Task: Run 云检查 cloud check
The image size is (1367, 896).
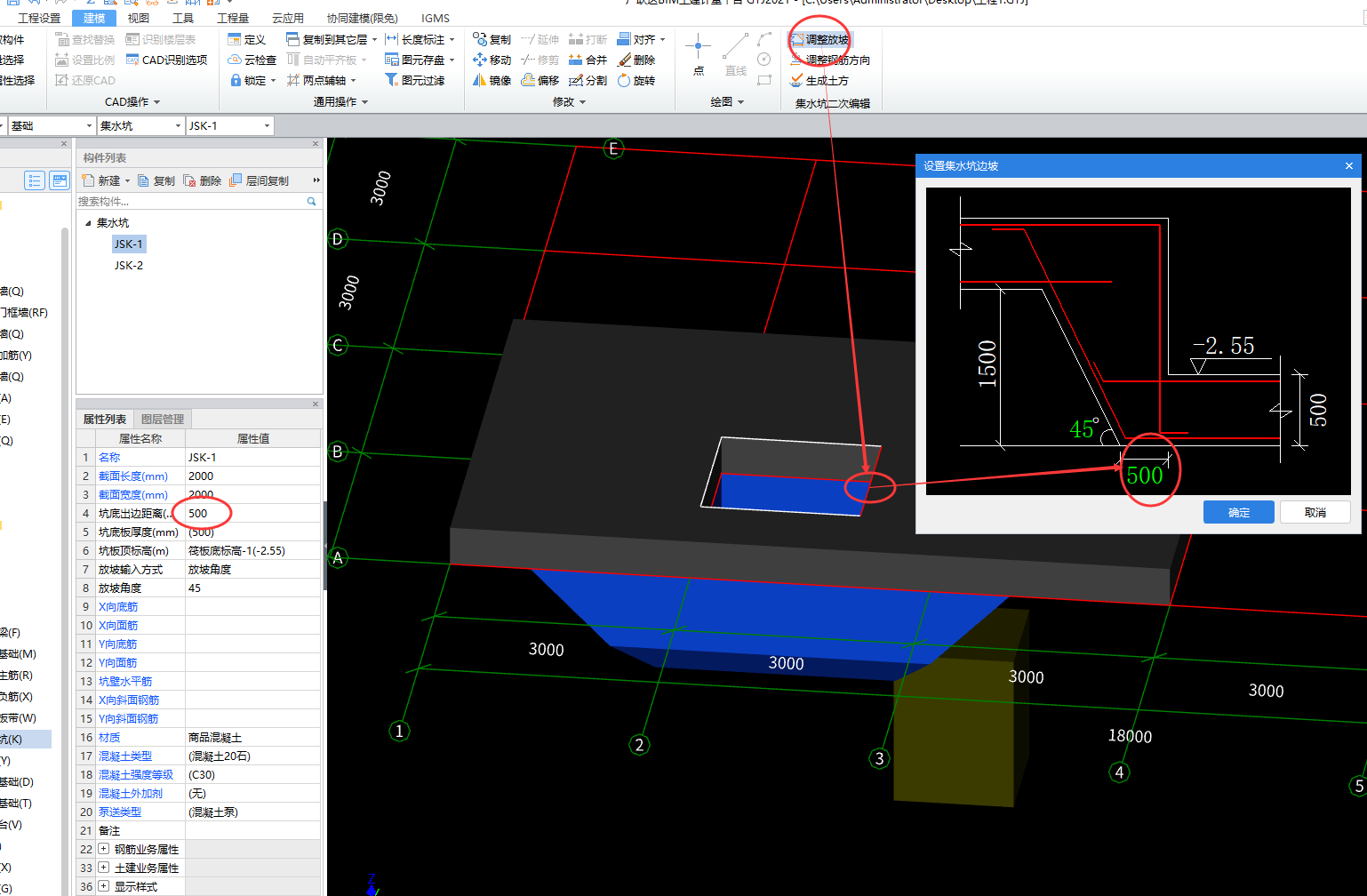Action: [x=252, y=60]
